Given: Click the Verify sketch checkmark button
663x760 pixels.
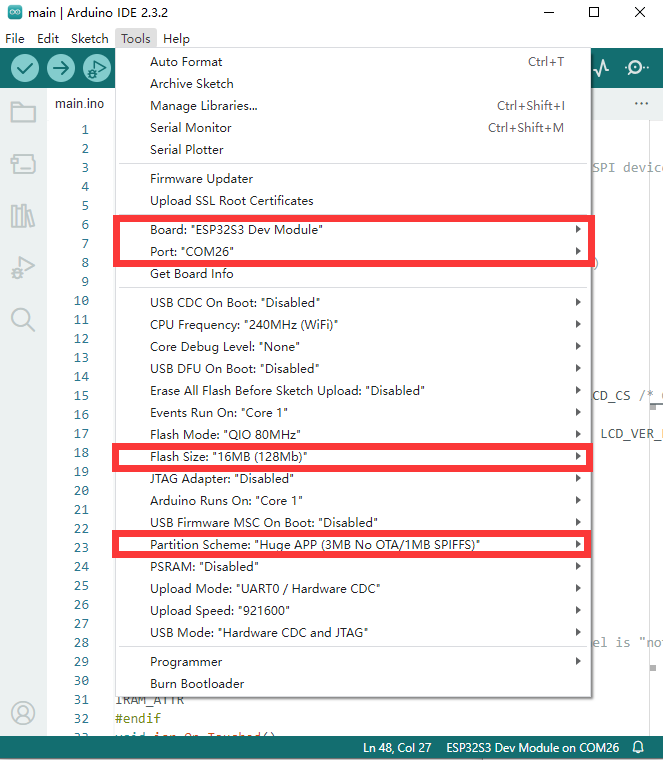Looking at the screenshot, I should click(25, 68).
